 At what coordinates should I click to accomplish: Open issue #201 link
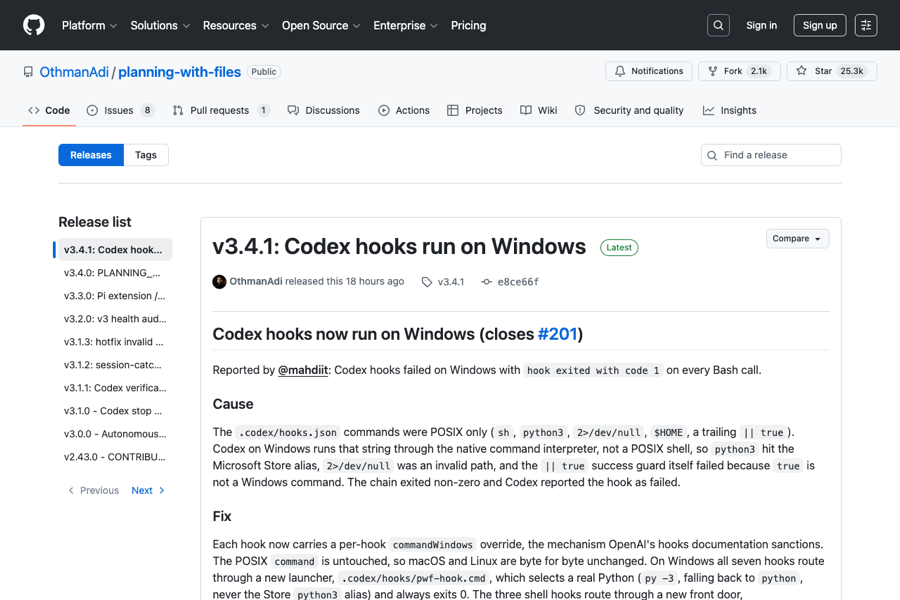click(557, 334)
